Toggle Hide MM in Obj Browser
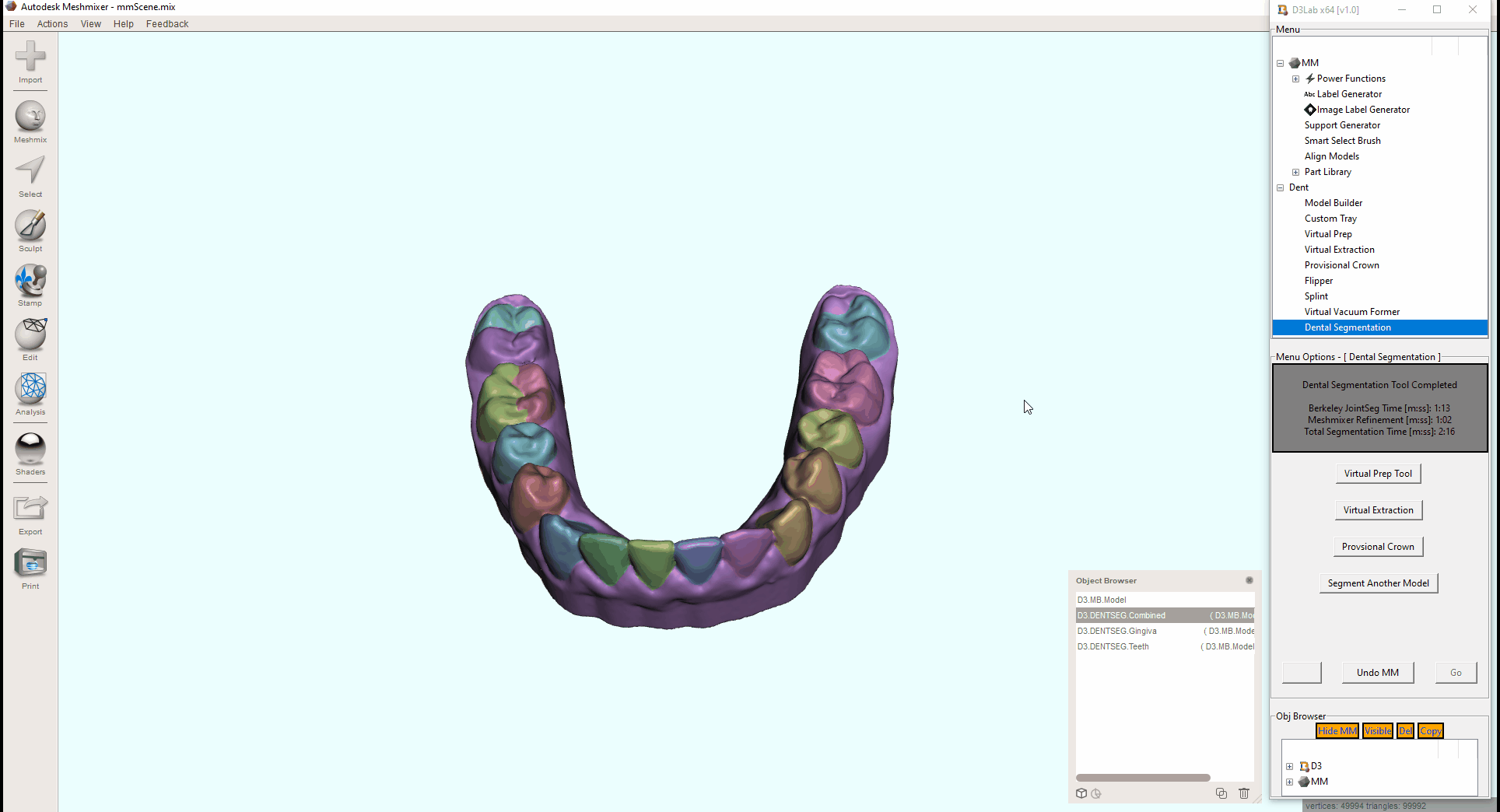This screenshot has height=812, width=1500. click(1337, 730)
